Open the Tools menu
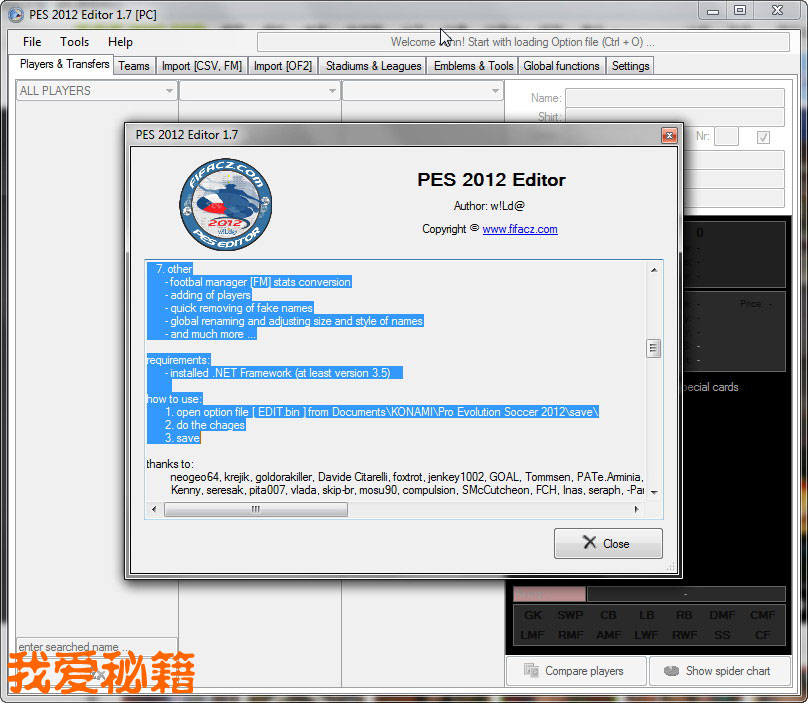This screenshot has width=808, height=703. pos(74,42)
